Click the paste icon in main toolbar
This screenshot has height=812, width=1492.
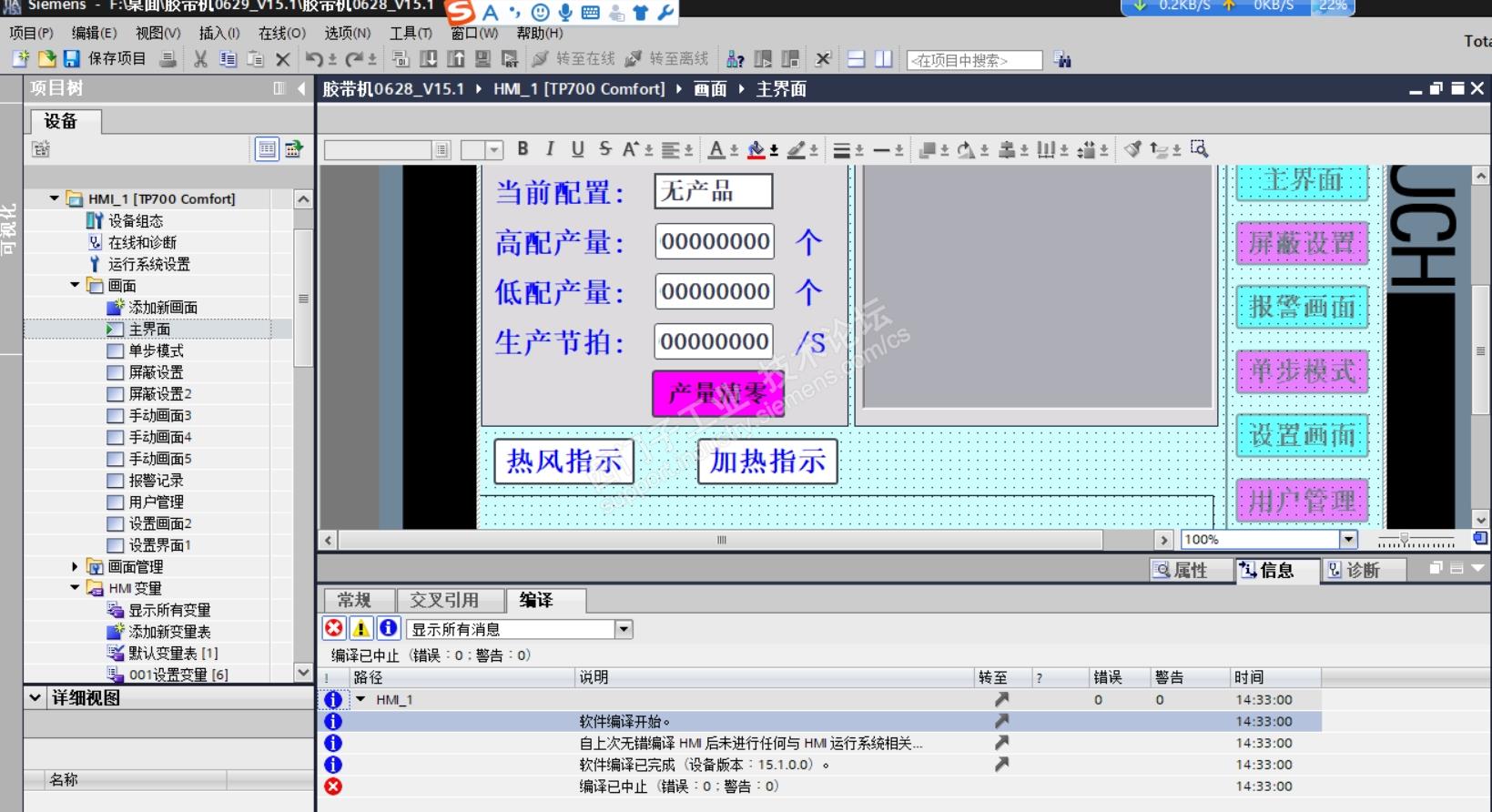pos(256,59)
